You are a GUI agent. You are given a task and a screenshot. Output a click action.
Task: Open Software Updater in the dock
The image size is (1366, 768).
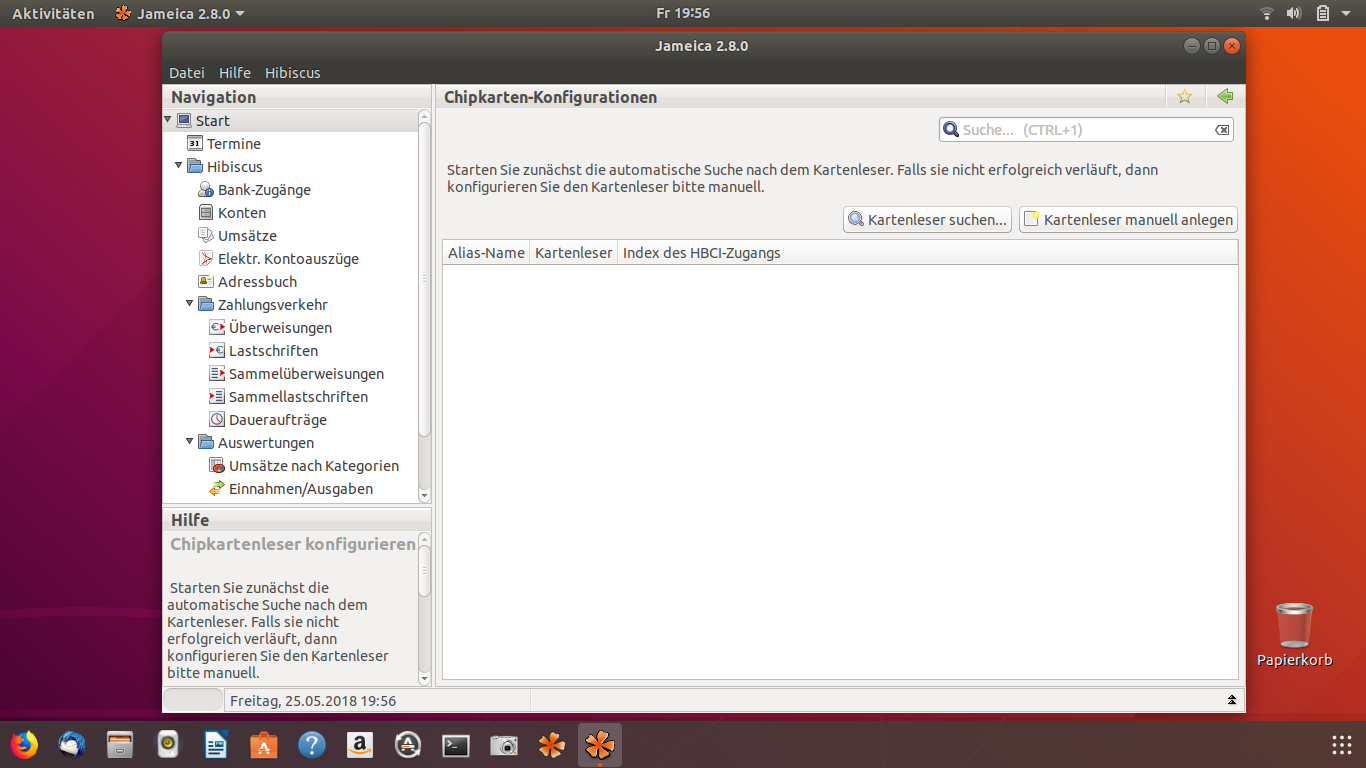pos(408,745)
